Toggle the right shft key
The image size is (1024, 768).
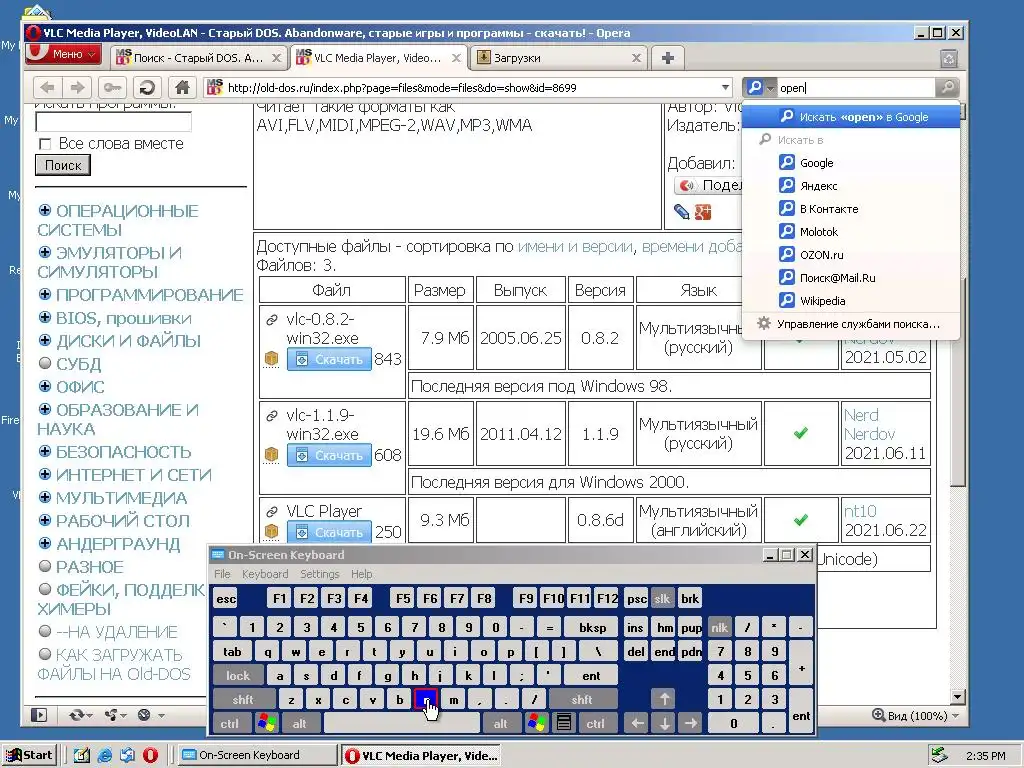coord(582,699)
